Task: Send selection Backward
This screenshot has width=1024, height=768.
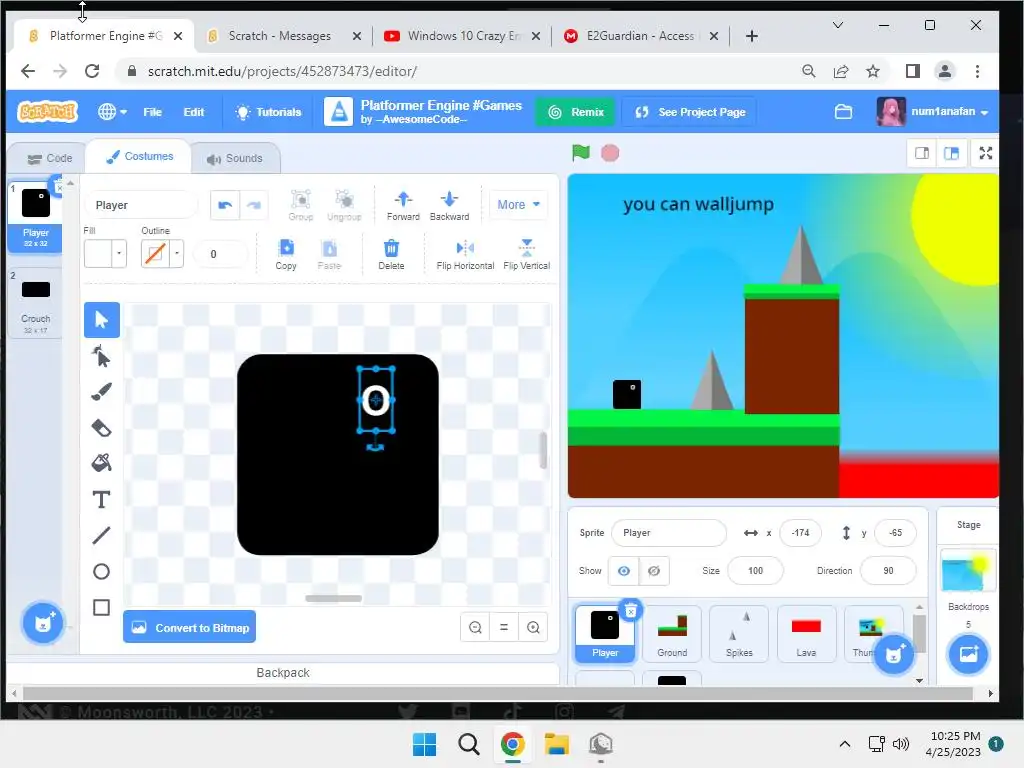Action: (x=449, y=205)
